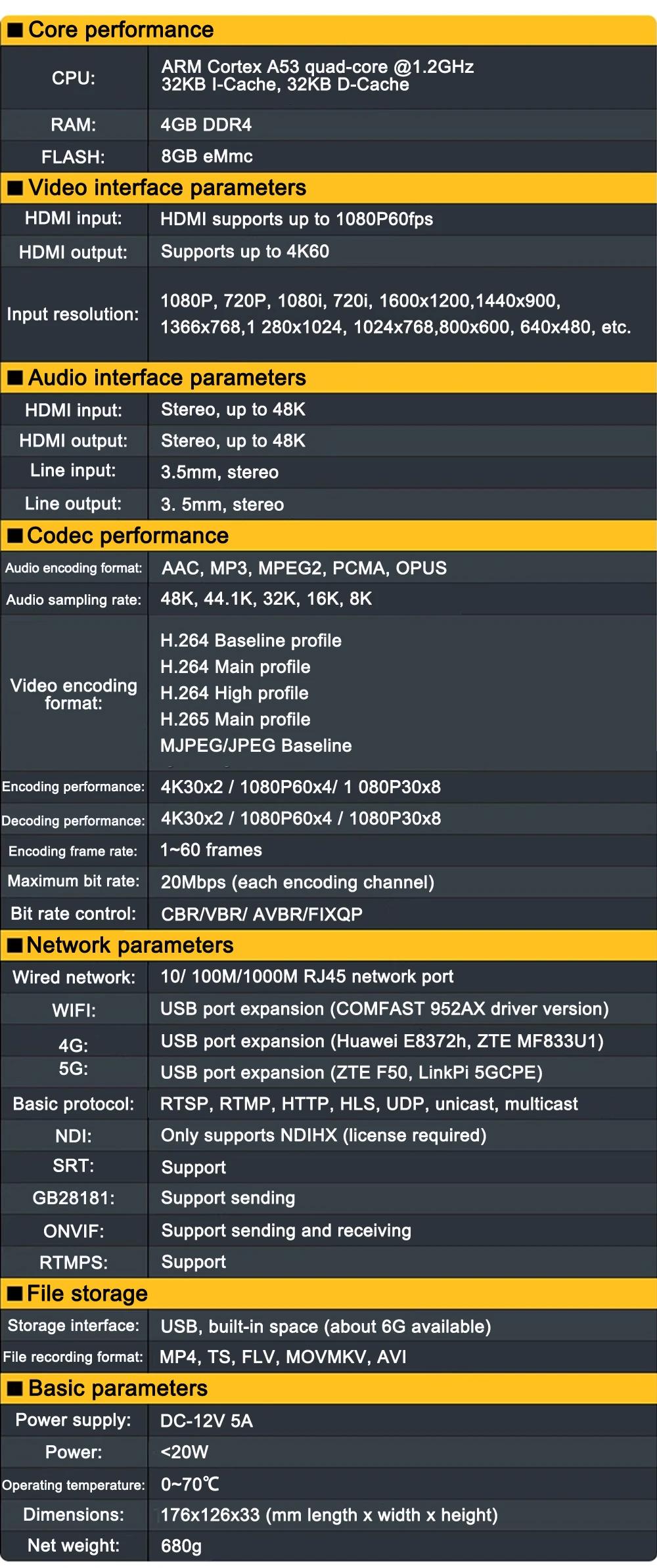
Task: Select the Core performance section header
Action: [x=121, y=30]
